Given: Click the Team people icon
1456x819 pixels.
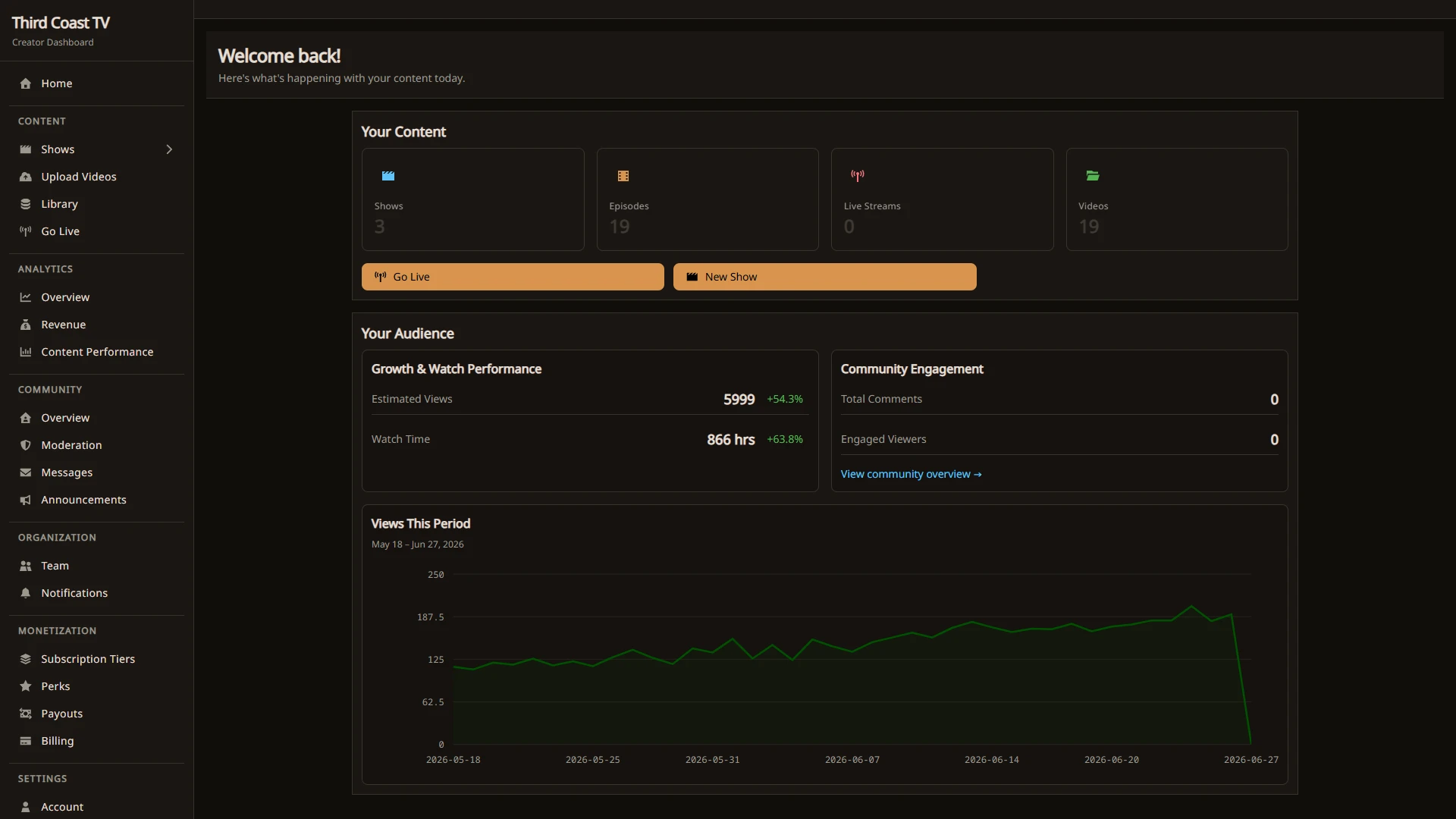Looking at the screenshot, I should (26, 566).
